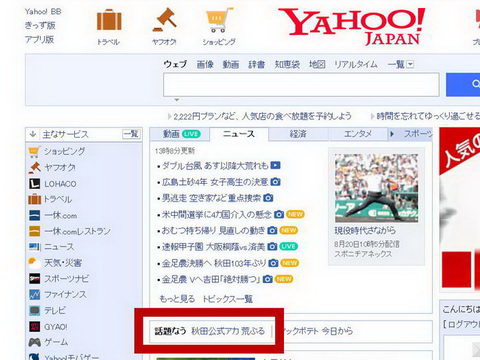This screenshot has height=360, width=480.
Task: Open headline ダブル台風 あす以降大荒れも
Action: [215, 166]
